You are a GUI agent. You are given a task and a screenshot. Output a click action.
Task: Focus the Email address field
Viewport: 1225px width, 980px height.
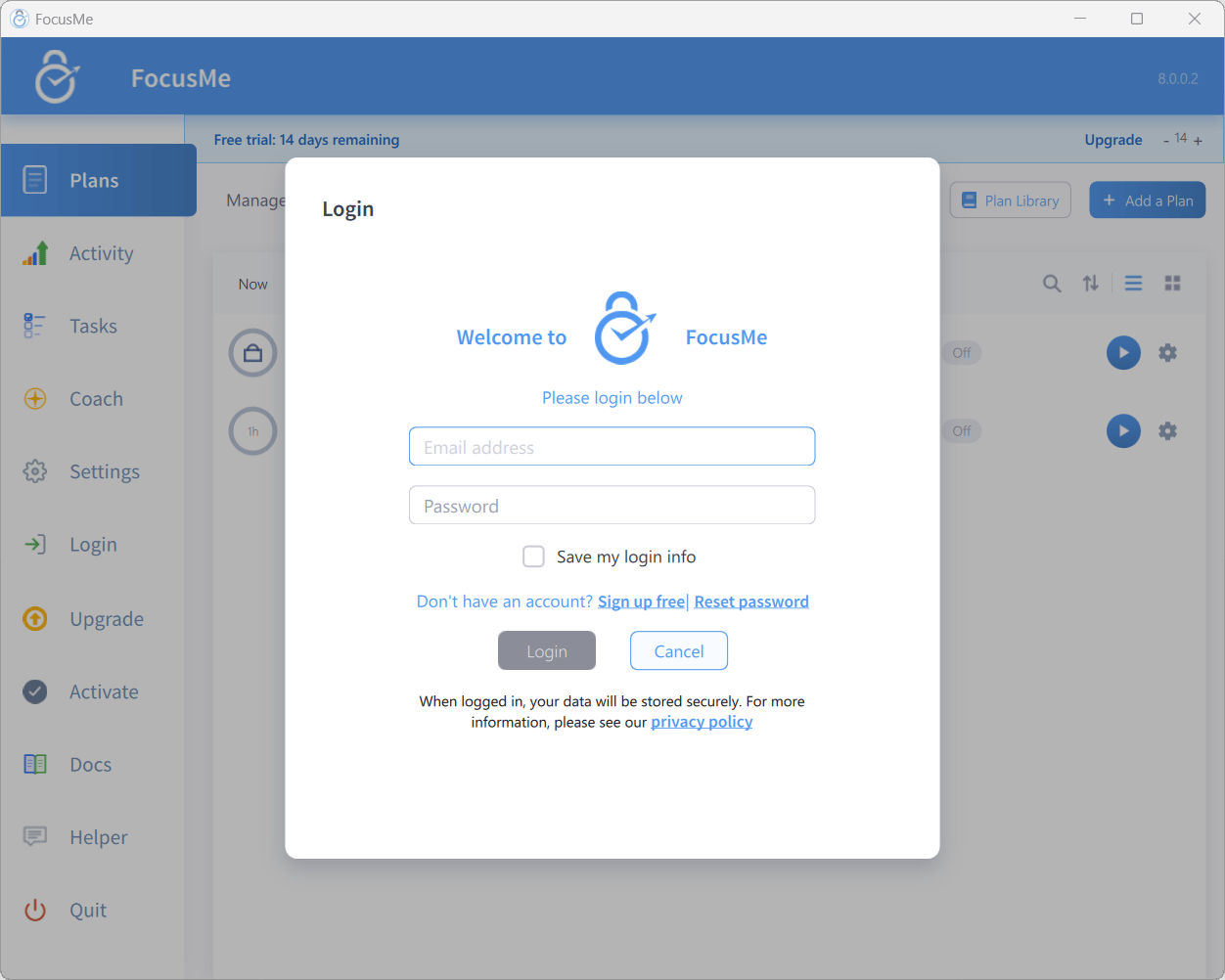(612, 447)
